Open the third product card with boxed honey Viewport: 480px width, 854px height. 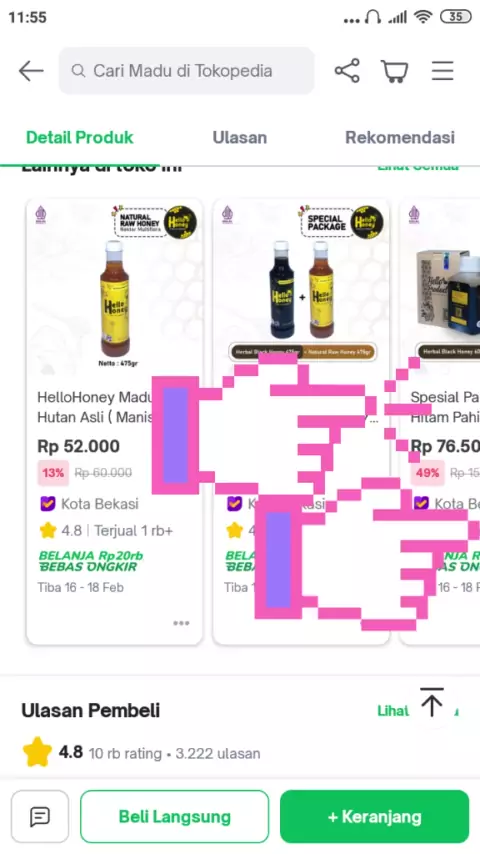pyautogui.click(x=440, y=421)
